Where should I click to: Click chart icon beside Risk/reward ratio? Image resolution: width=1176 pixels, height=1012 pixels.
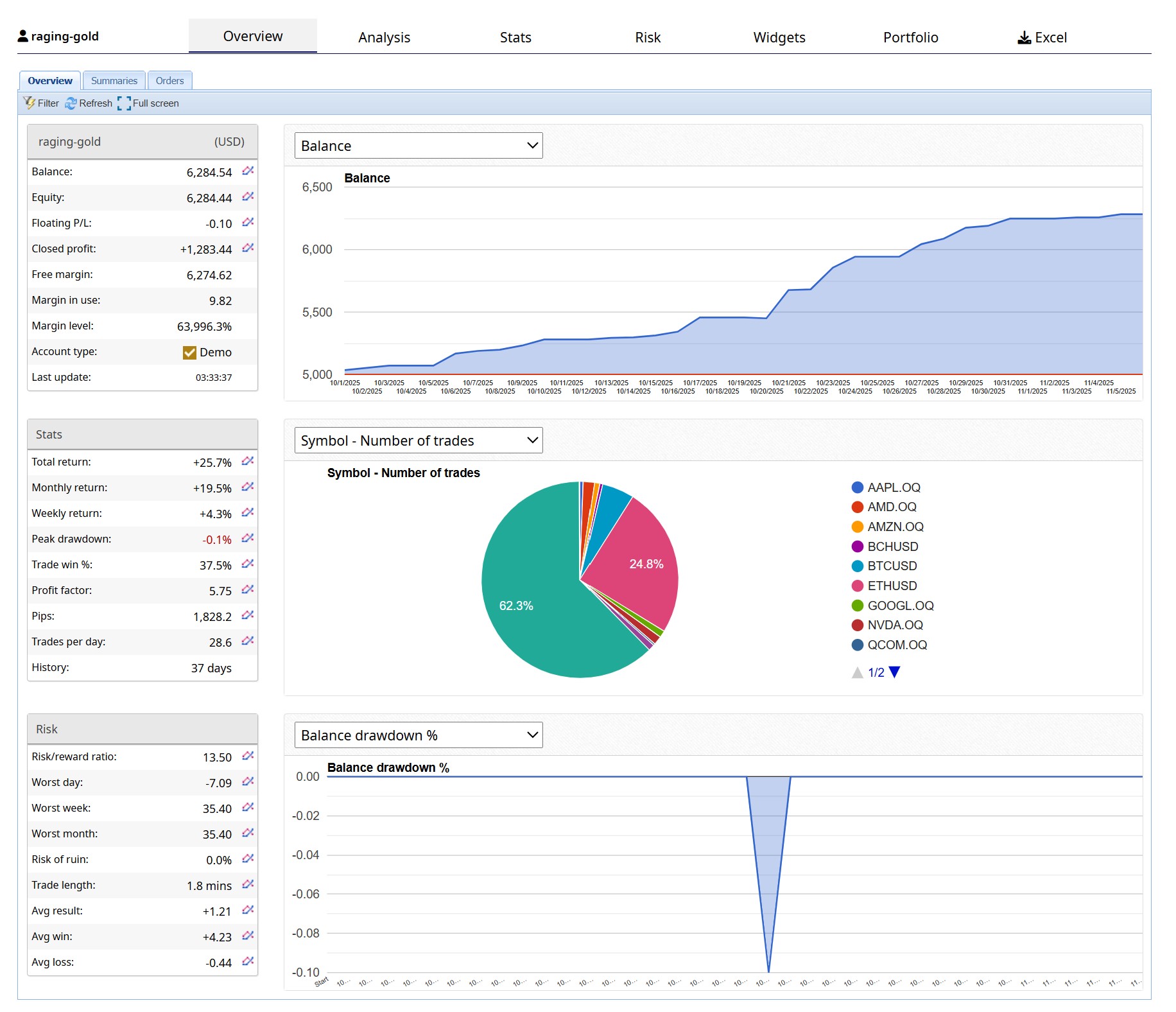tap(248, 756)
